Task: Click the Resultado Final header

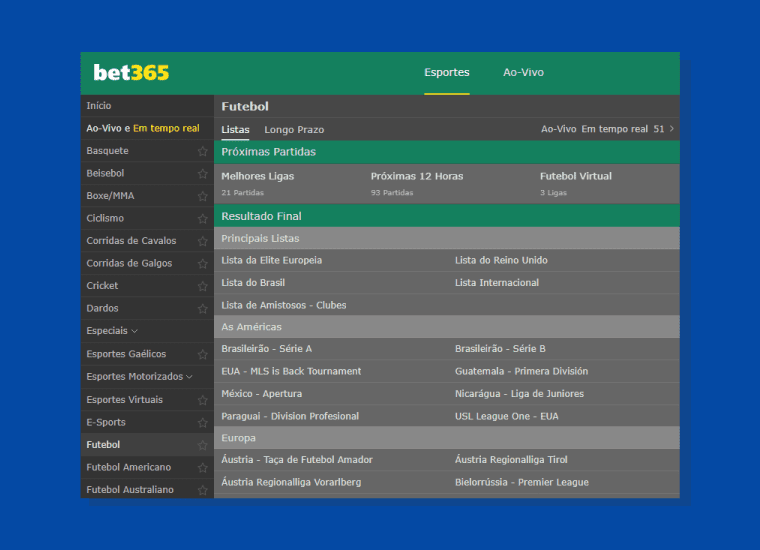Action: pos(447,216)
